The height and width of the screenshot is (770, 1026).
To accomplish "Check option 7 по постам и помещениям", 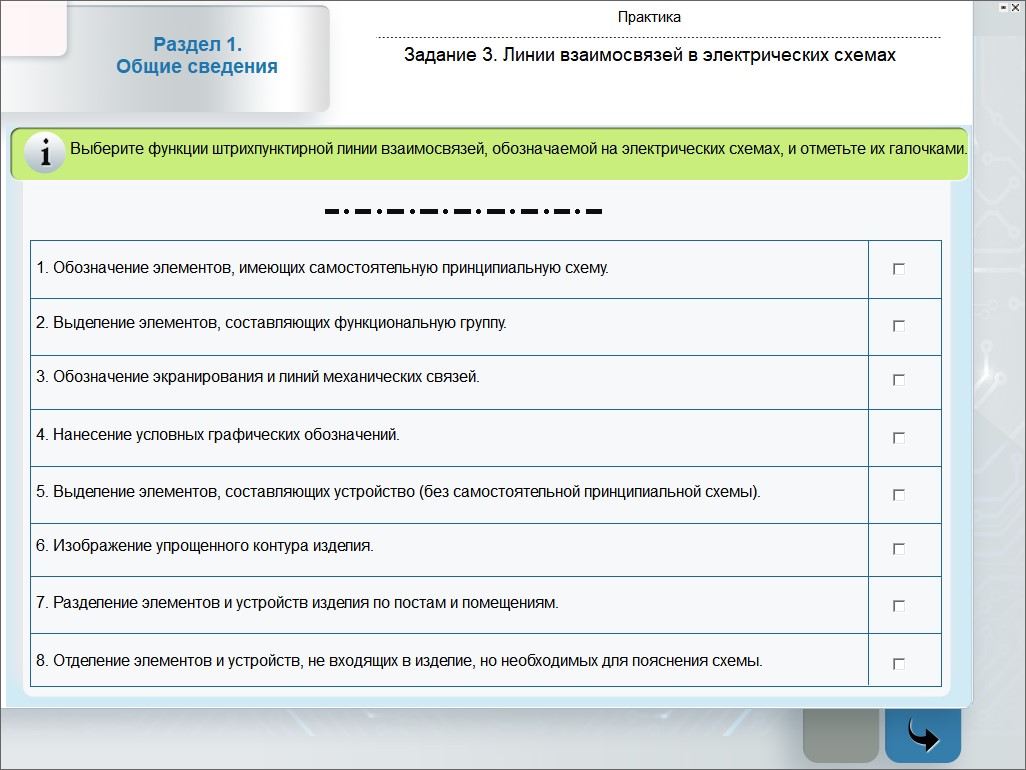I will click(898, 606).
